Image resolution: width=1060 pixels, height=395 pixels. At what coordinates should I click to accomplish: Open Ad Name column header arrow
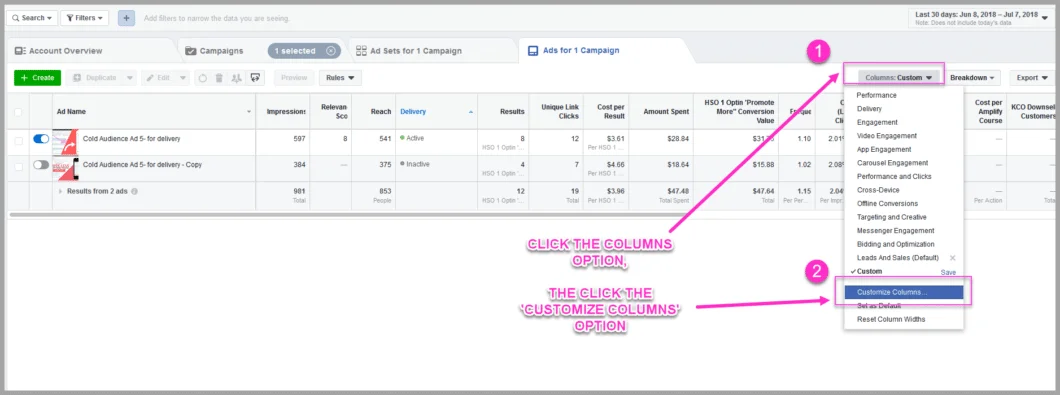coord(249,112)
